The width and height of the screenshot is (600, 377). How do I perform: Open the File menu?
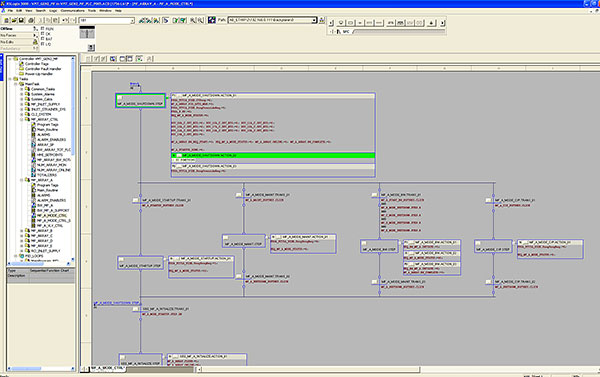(10, 11)
